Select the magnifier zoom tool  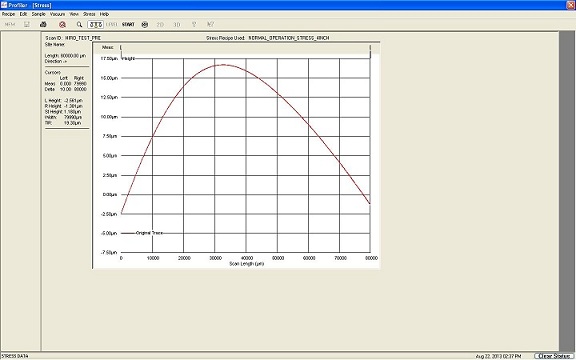point(79,25)
